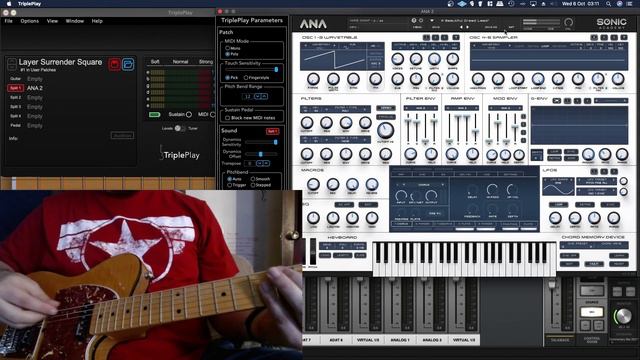Select LFO 3 button in LFOs section
The image size is (640, 360).
614,171
